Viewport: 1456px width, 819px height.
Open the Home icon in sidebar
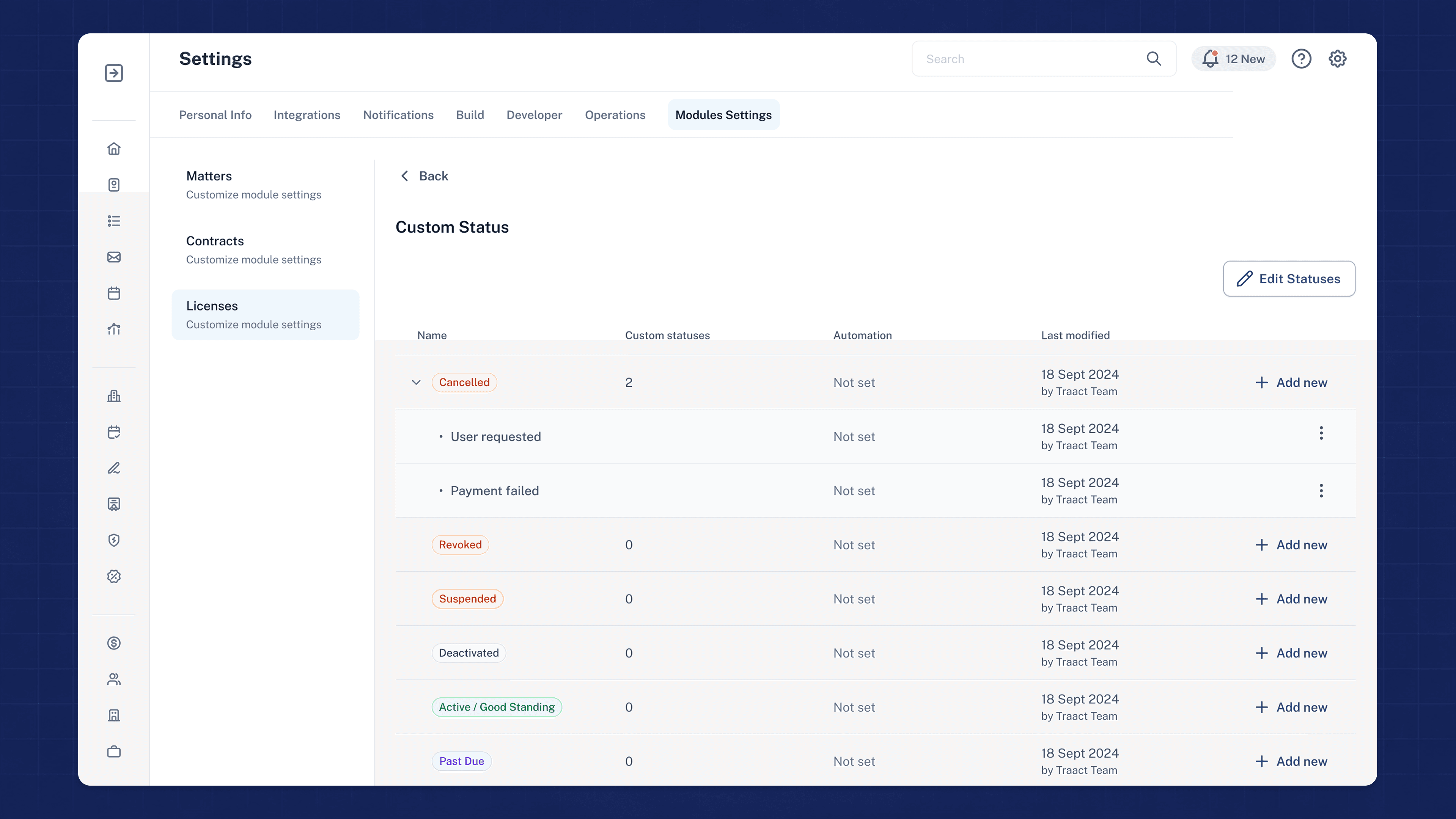click(x=113, y=149)
